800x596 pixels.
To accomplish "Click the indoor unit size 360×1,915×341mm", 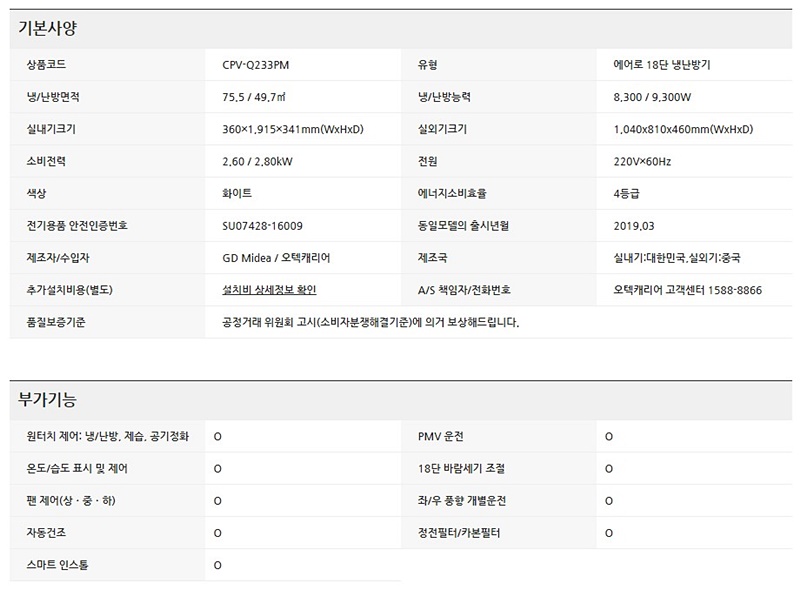I will tap(292, 129).
